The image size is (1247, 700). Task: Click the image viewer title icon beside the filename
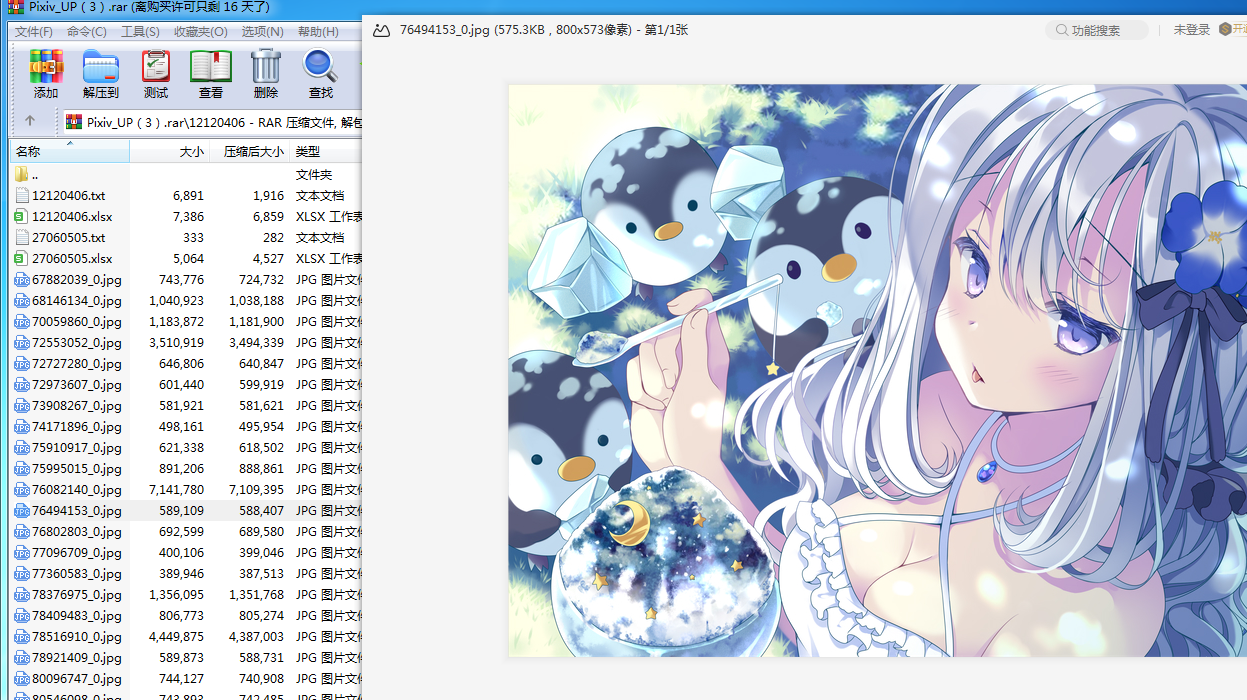click(x=381, y=30)
